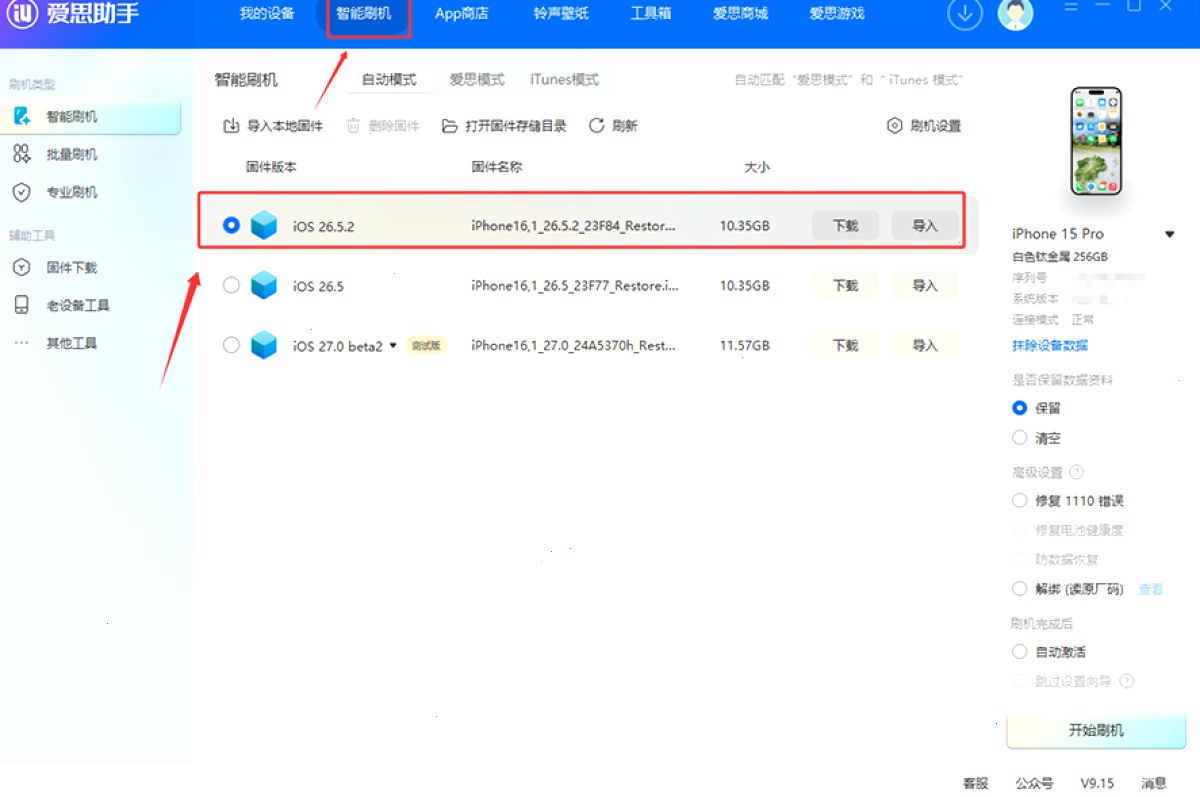Click 导入 for iOS 27.0 beta2
Screen dimensions: 1200x797
pos(925,346)
